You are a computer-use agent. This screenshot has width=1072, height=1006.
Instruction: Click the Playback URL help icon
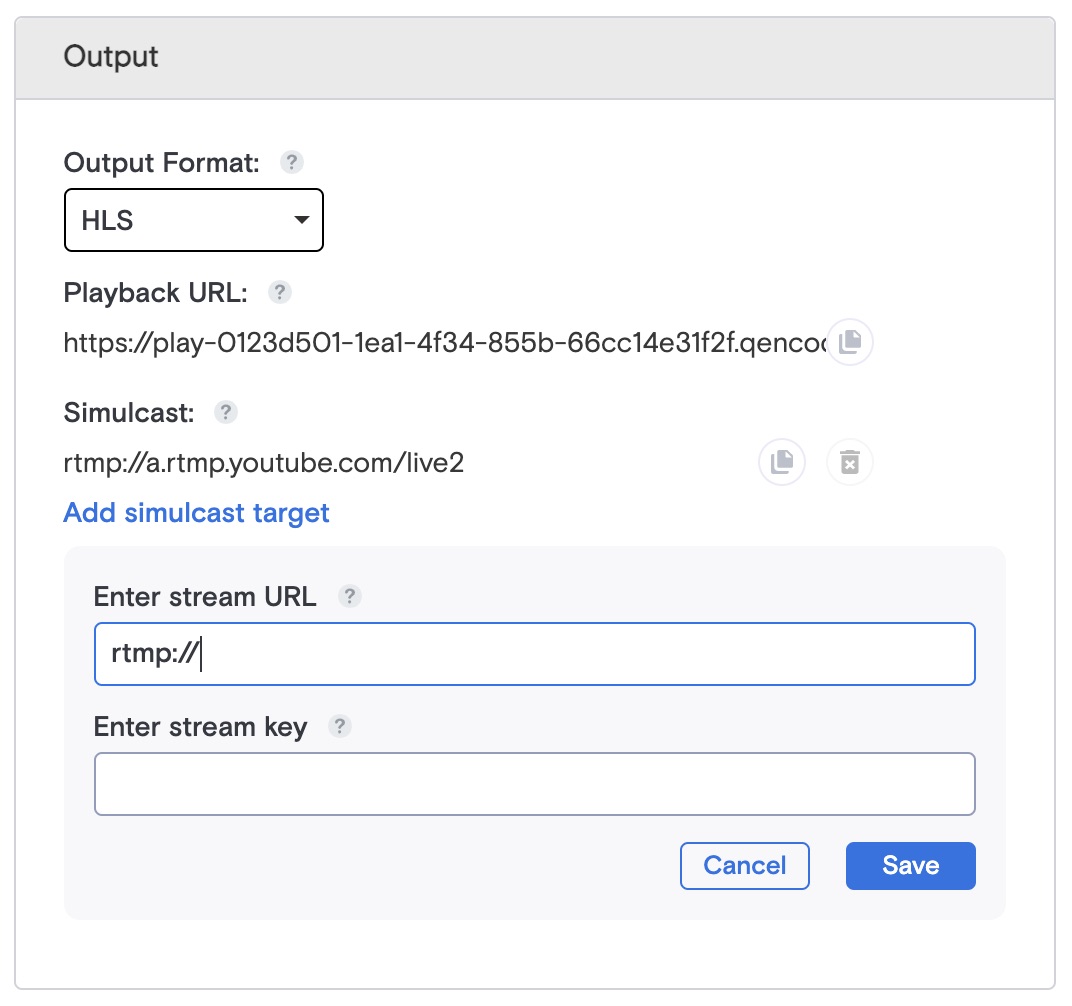point(279,292)
